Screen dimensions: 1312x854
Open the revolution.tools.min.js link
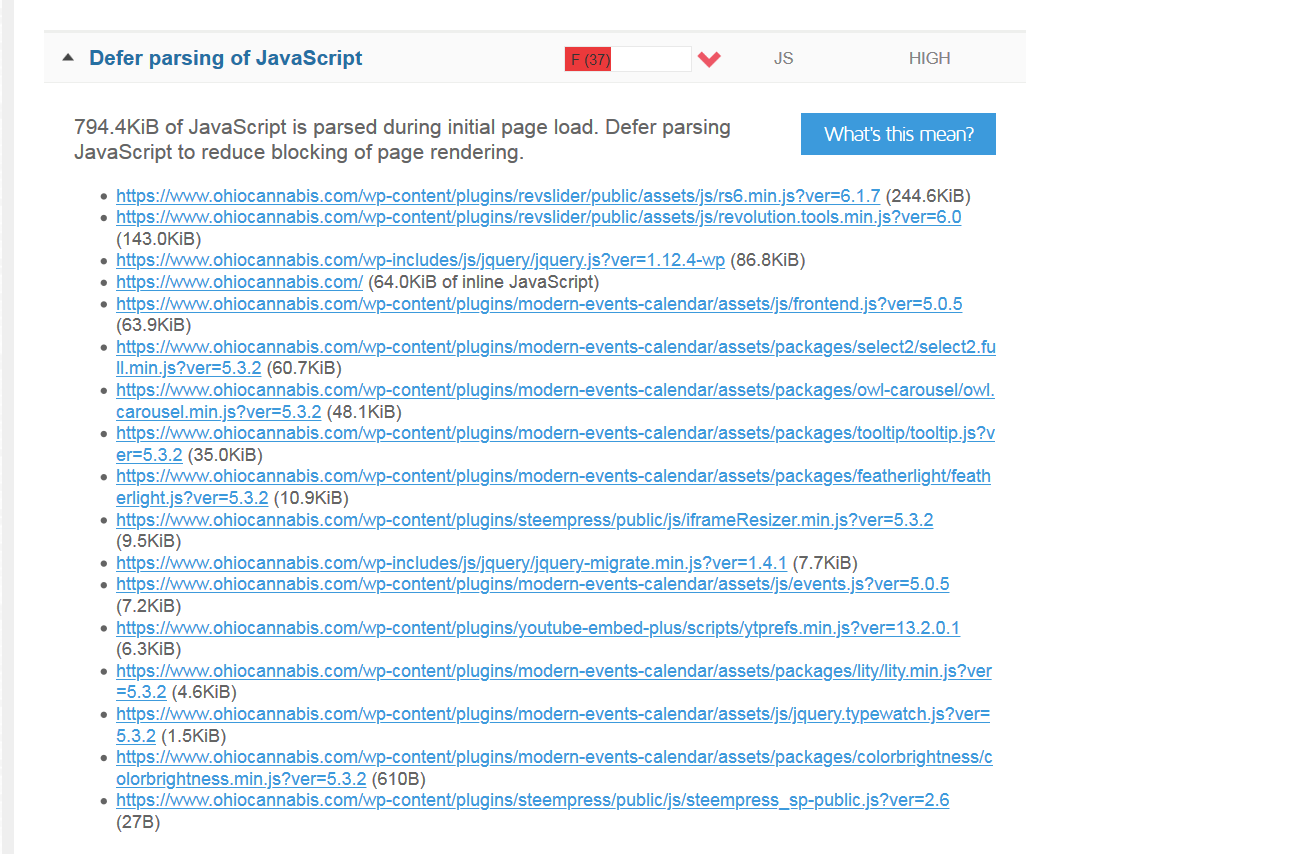pos(538,217)
